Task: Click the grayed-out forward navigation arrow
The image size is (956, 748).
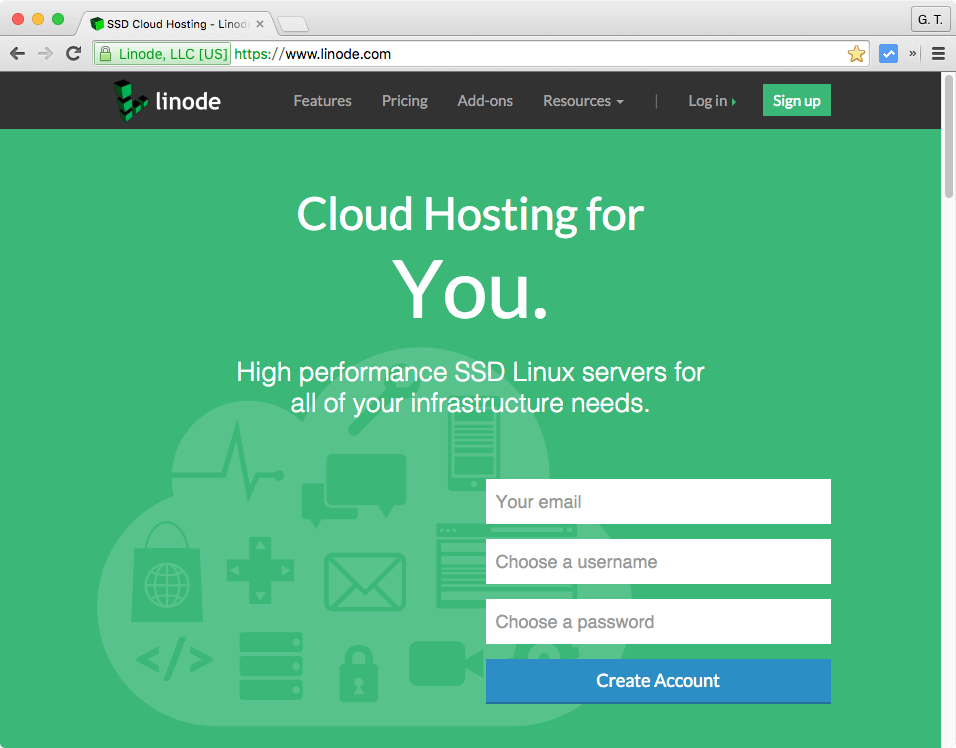Action: (x=44, y=53)
